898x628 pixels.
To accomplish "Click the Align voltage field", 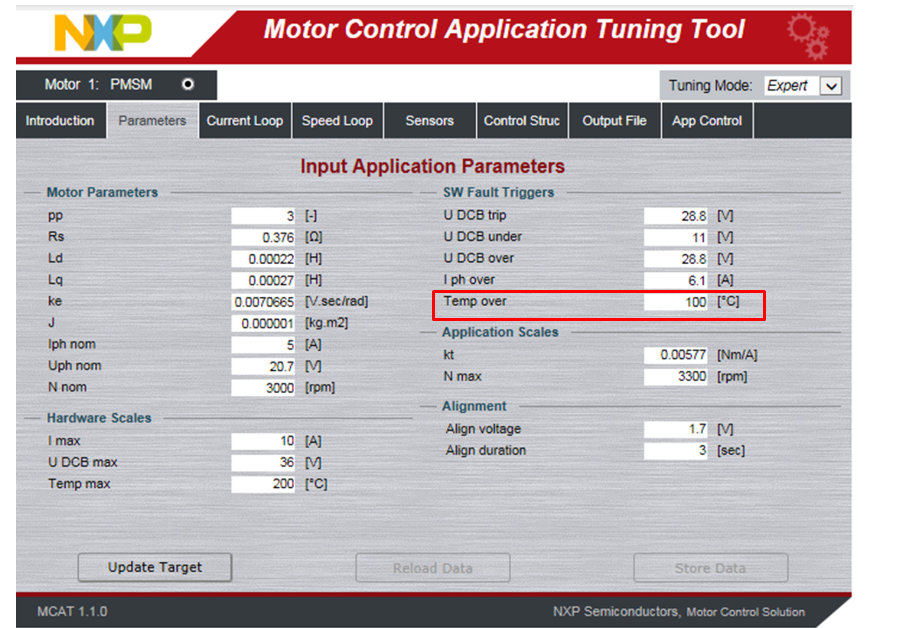I will coord(676,428).
